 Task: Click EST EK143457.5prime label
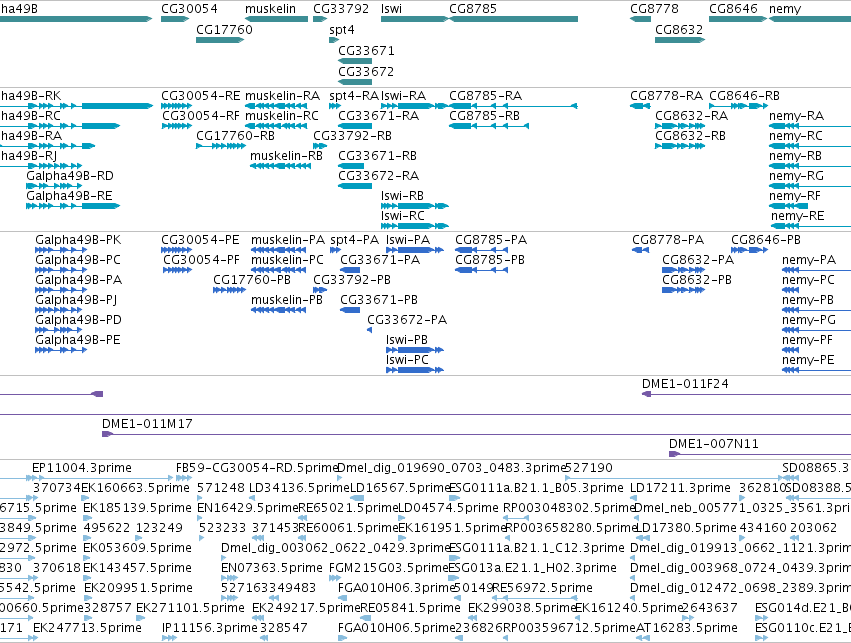pyautogui.click(x=137, y=569)
